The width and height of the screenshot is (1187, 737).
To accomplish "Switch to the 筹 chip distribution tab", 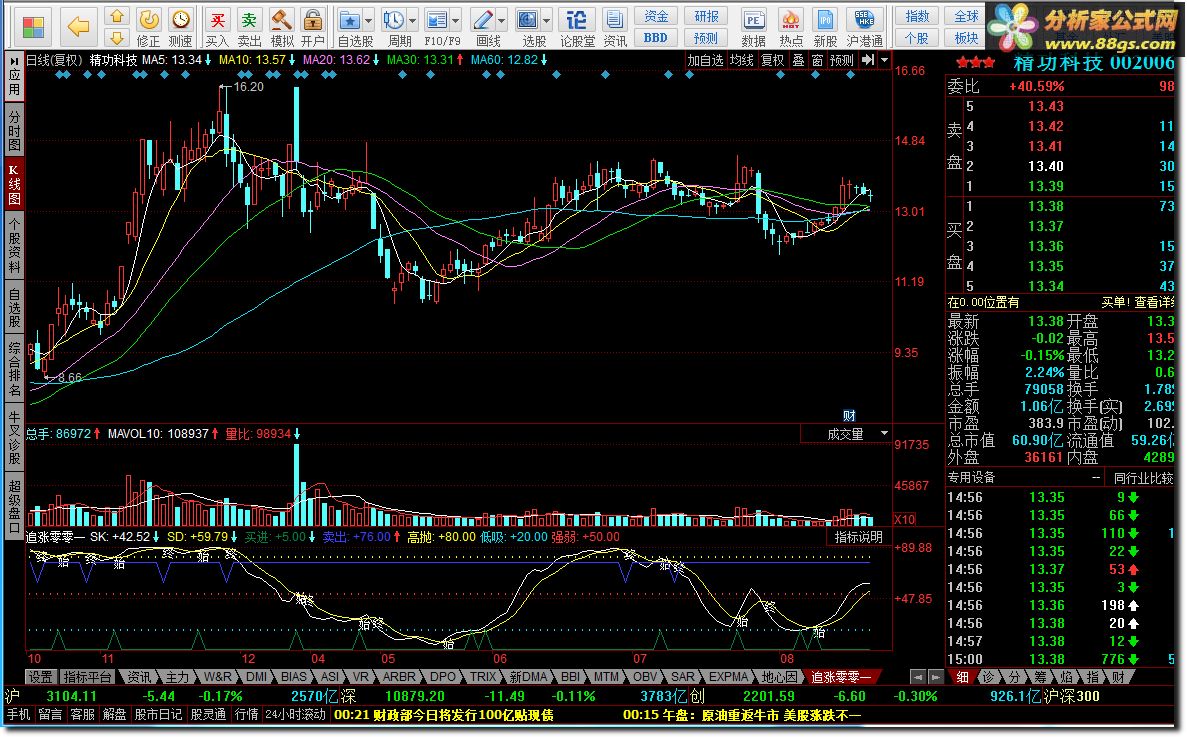I will (1041, 676).
